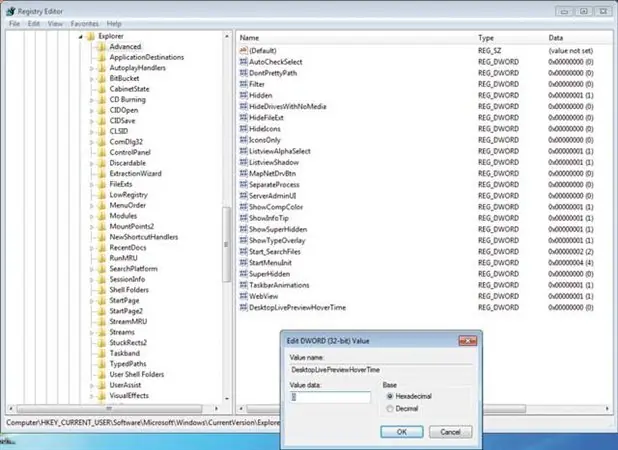Click the (Default) string value icon
This screenshot has height=450, width=618.
click(x=244, y=50)
